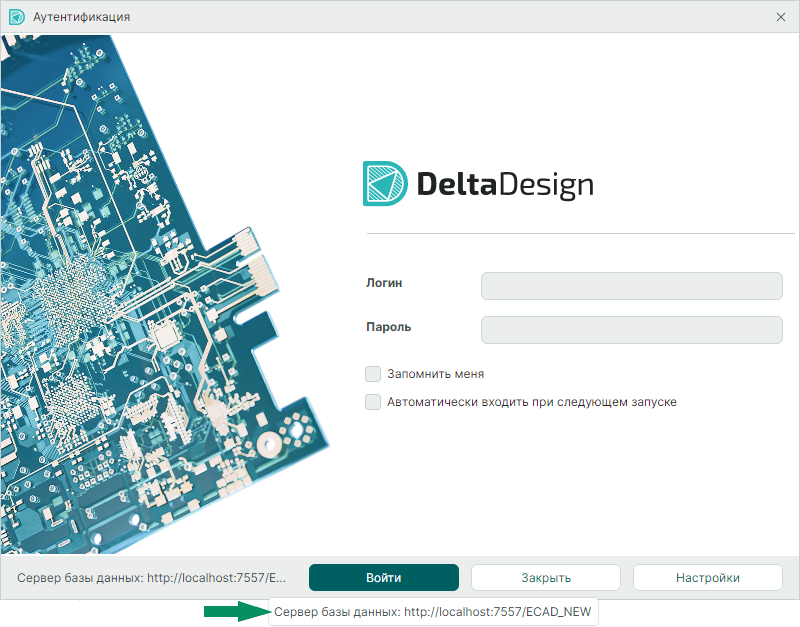This screenshot has height=627, width=800.
Task: Click the green arrow pointing to tooltip
Action: pyautogui.click(x=234, y=611)
